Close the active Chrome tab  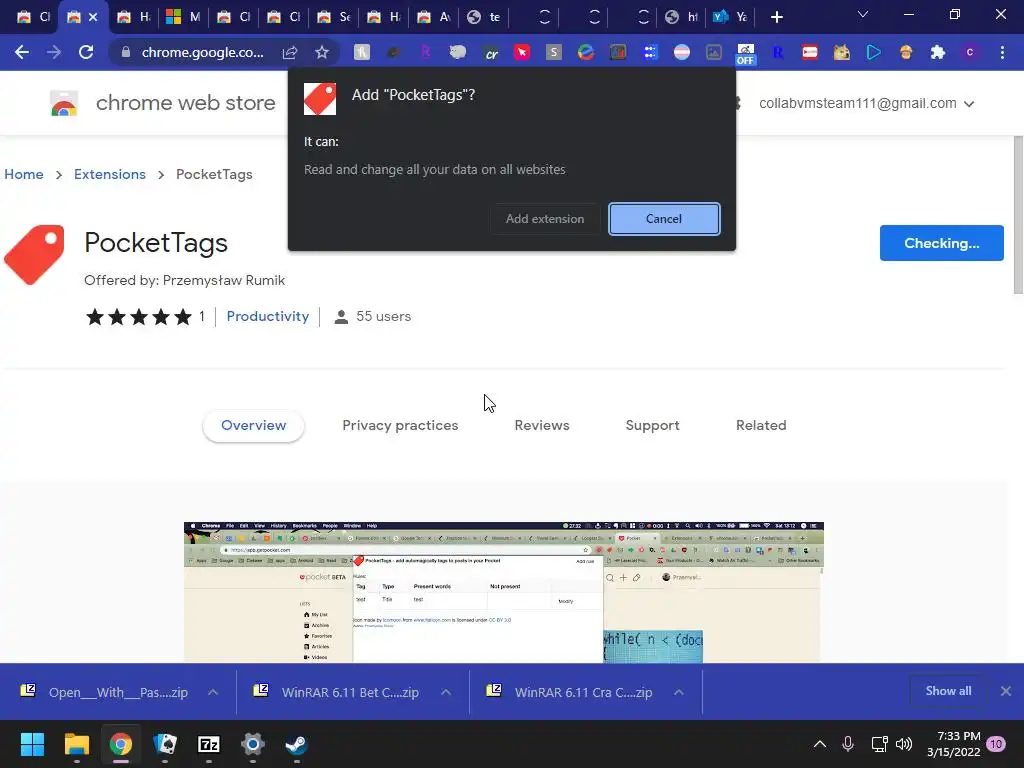[x=93, y=17]
